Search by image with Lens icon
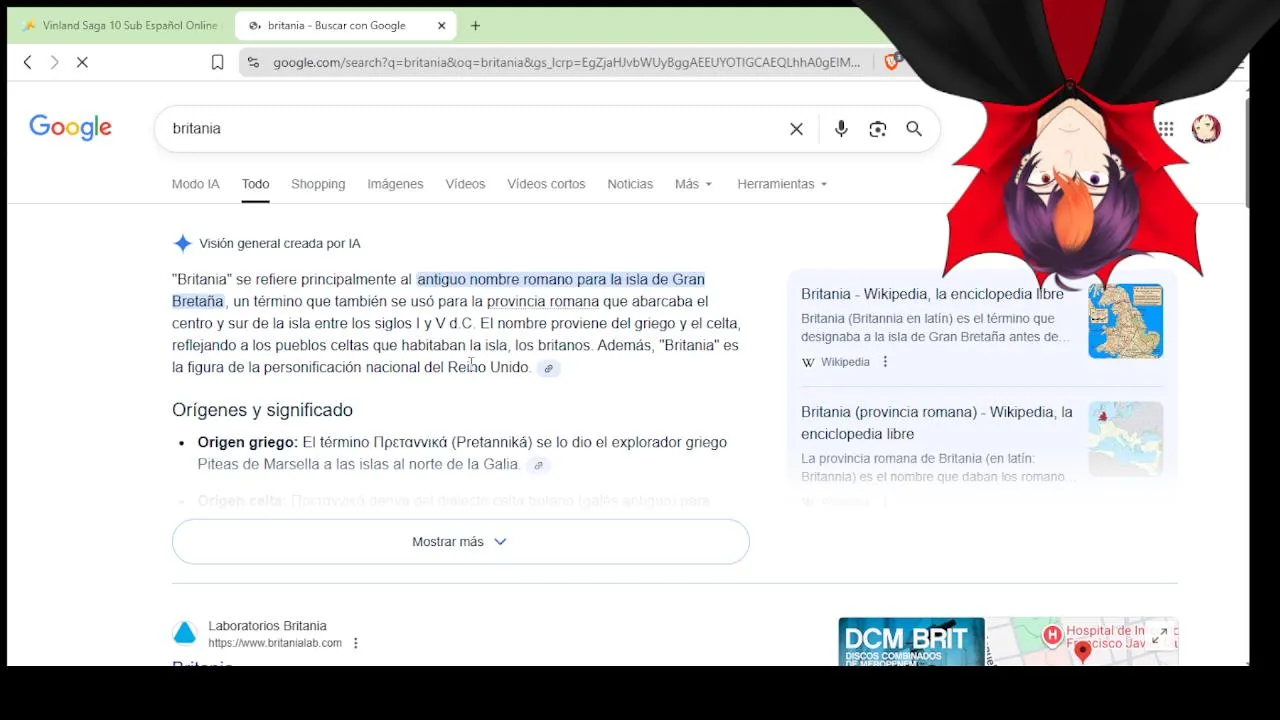The image size is (1280, 720). tap(877, 128)
